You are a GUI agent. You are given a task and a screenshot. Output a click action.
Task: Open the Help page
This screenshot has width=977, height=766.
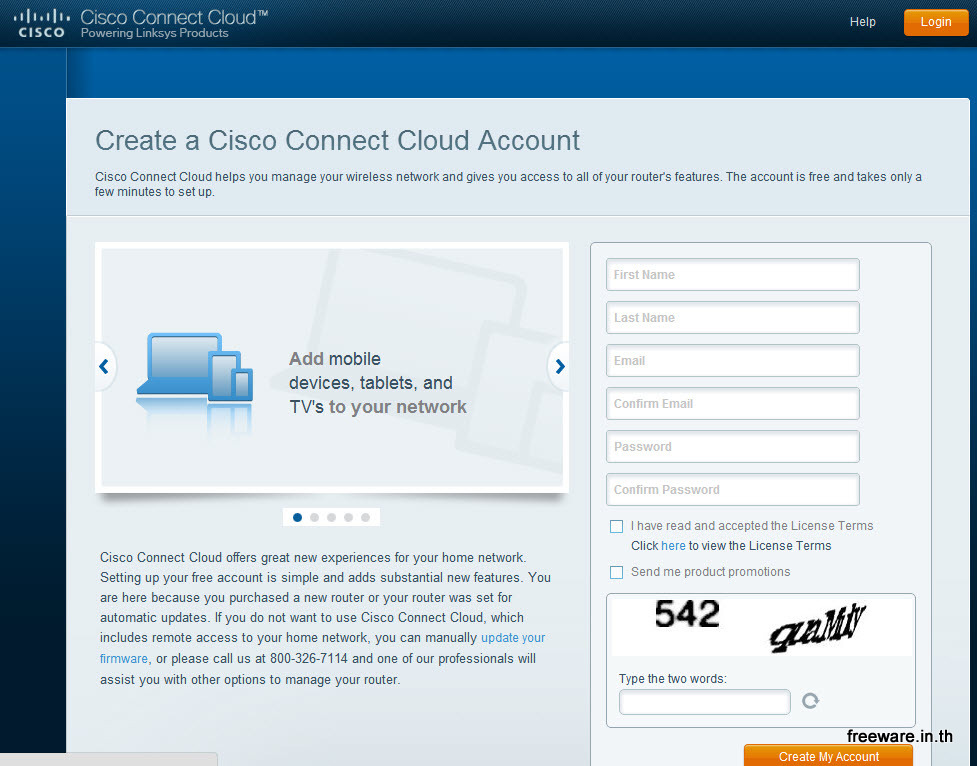pos(862,22)
